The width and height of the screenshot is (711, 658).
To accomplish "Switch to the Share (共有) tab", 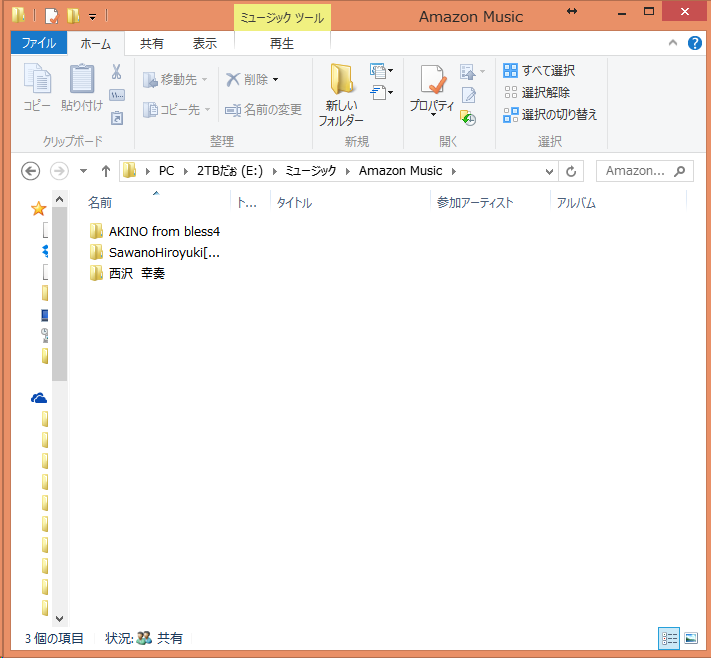I will 151,44.
